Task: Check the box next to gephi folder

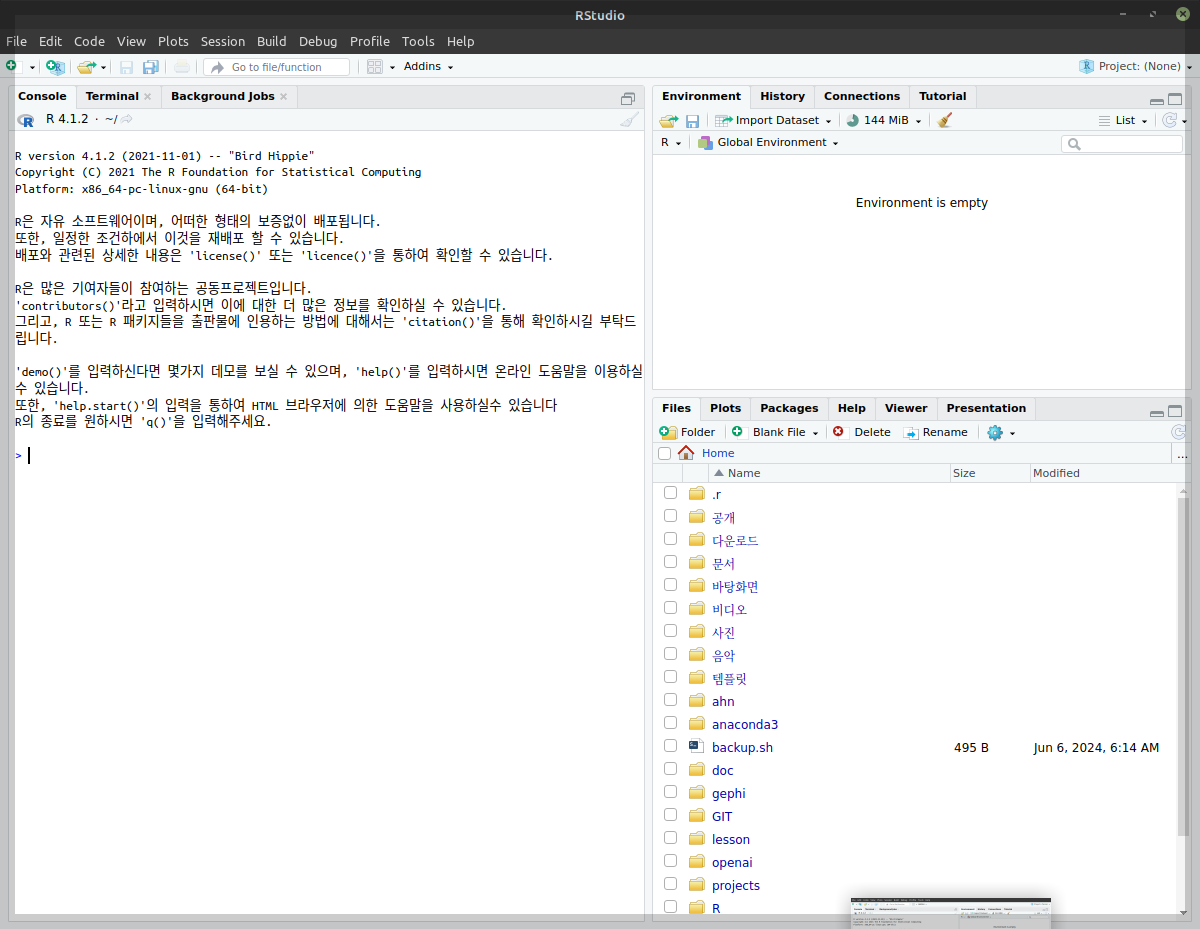Action: [x=670, y=792]
